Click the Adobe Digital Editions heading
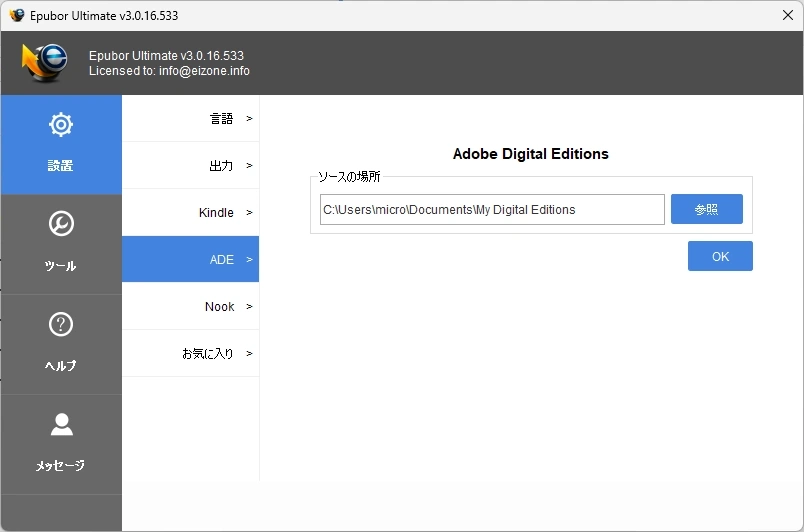The height and width of the screenshot is (532, 804). coord(531,154)
